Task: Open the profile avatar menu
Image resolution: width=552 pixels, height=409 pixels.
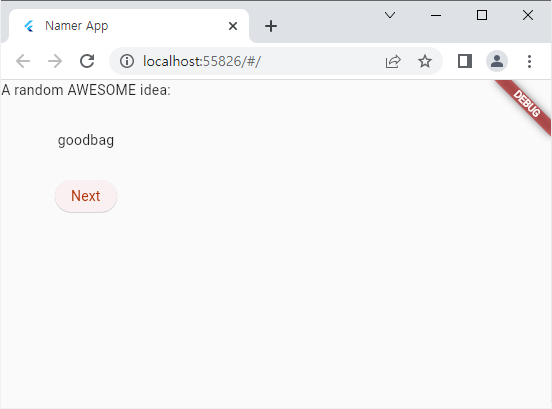Action: click(497, 61)
